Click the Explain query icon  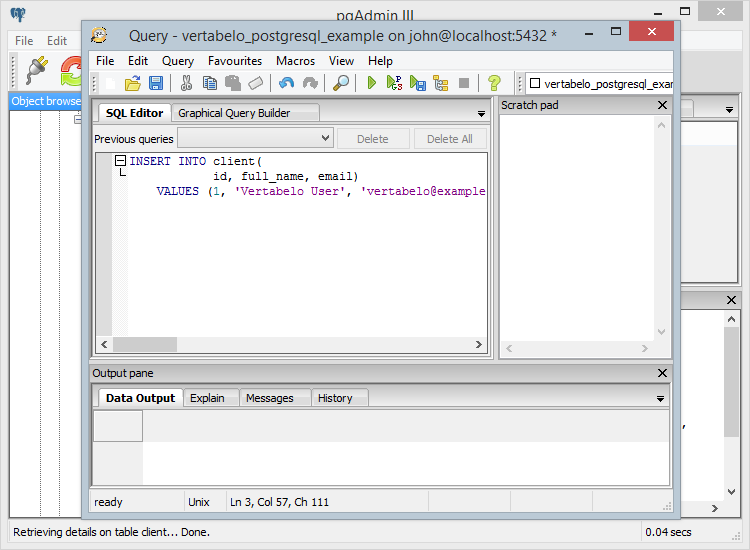tap(440, 83)
